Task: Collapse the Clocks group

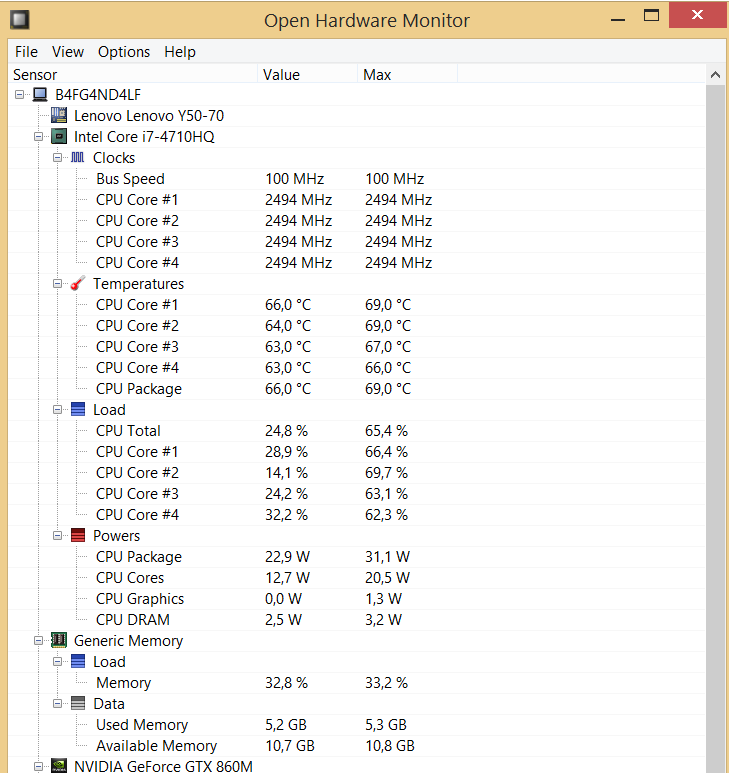Action: (x=57, y=158)
